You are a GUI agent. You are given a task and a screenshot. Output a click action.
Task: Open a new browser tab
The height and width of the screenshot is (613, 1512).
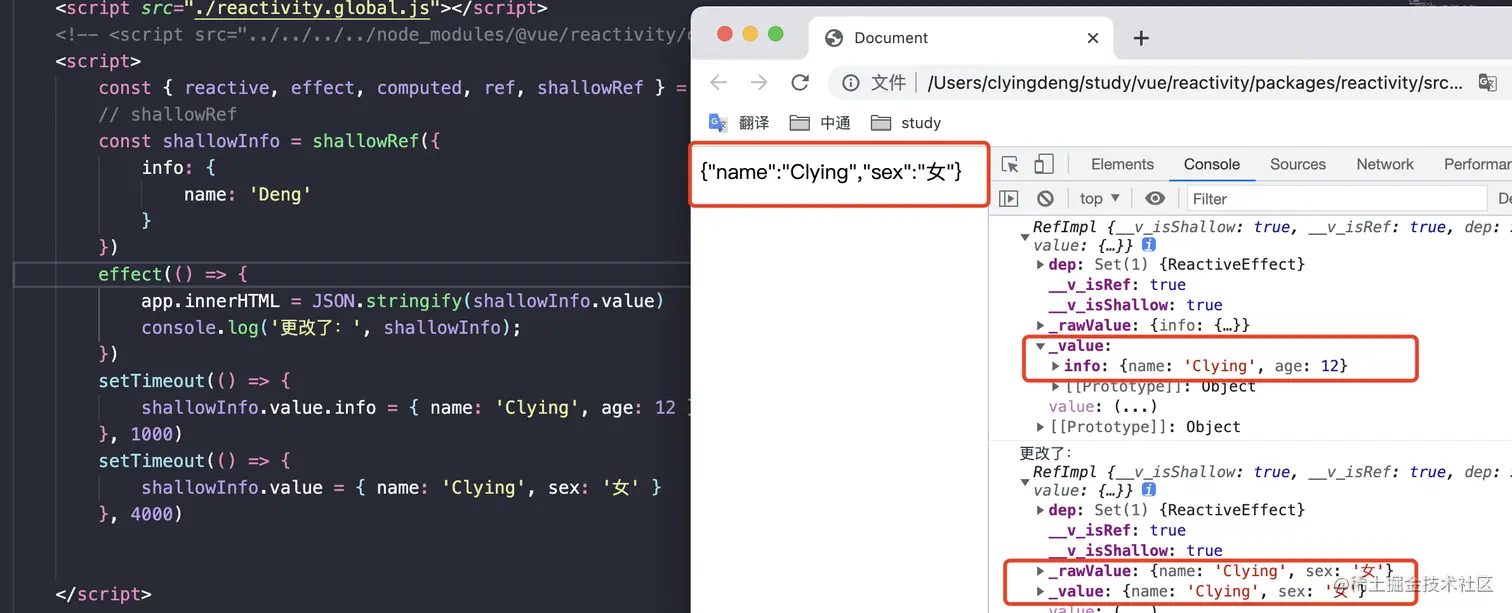coord(1141,38)
